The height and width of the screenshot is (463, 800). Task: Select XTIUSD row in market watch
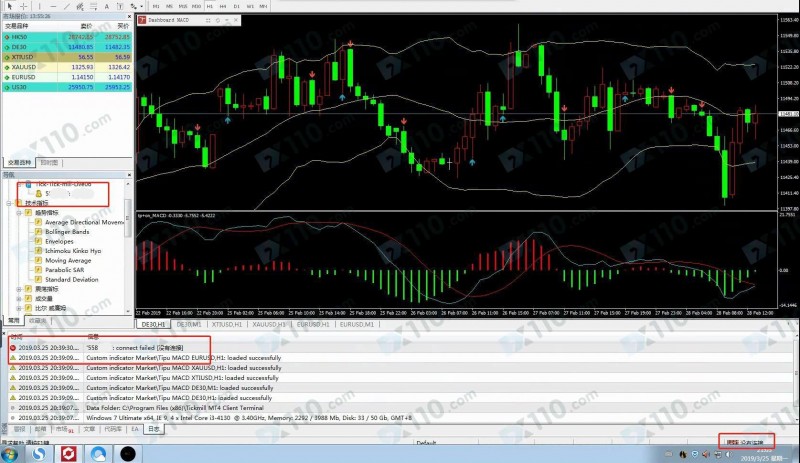pos(20,57)
